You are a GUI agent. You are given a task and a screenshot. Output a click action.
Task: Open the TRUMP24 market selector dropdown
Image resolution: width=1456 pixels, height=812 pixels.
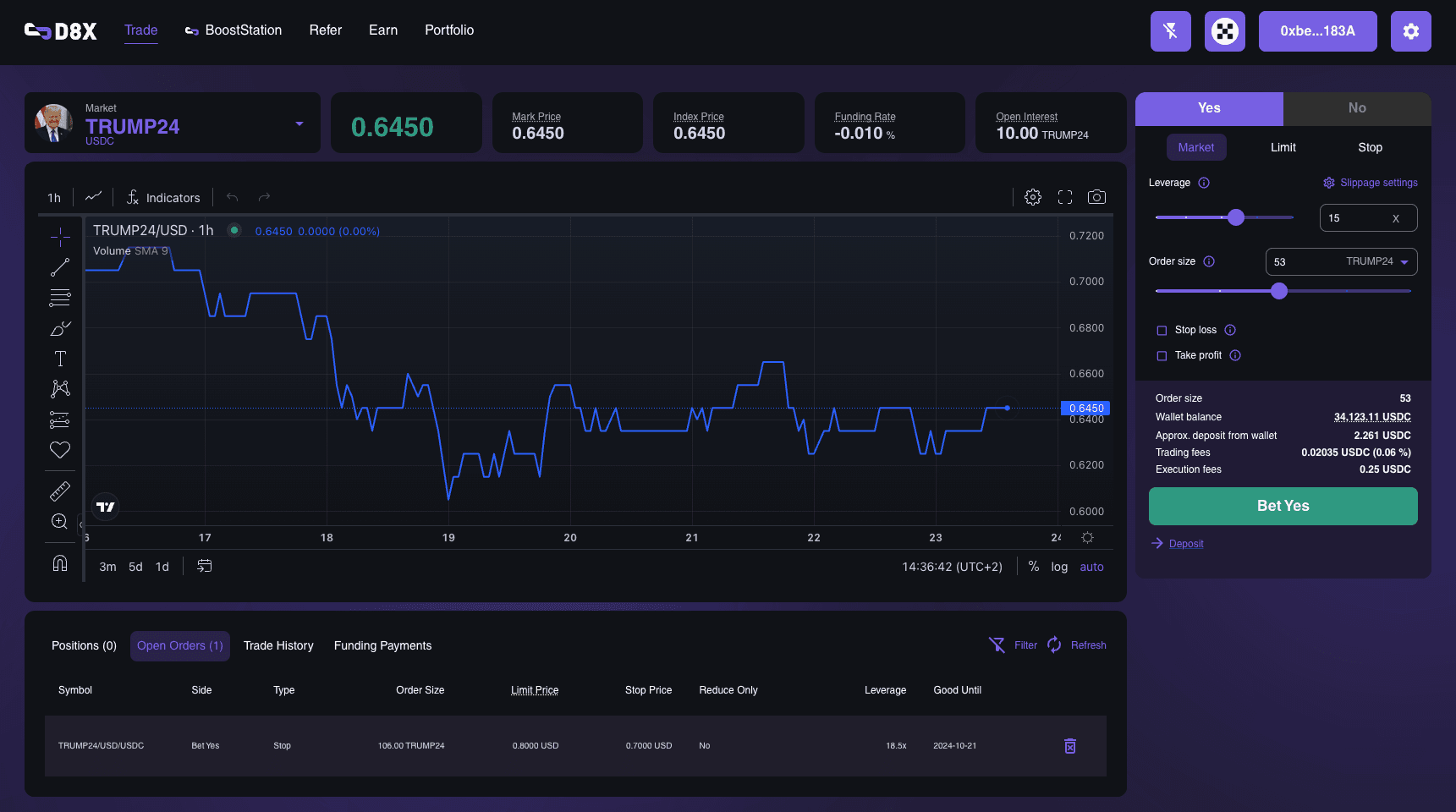[299, 123]
